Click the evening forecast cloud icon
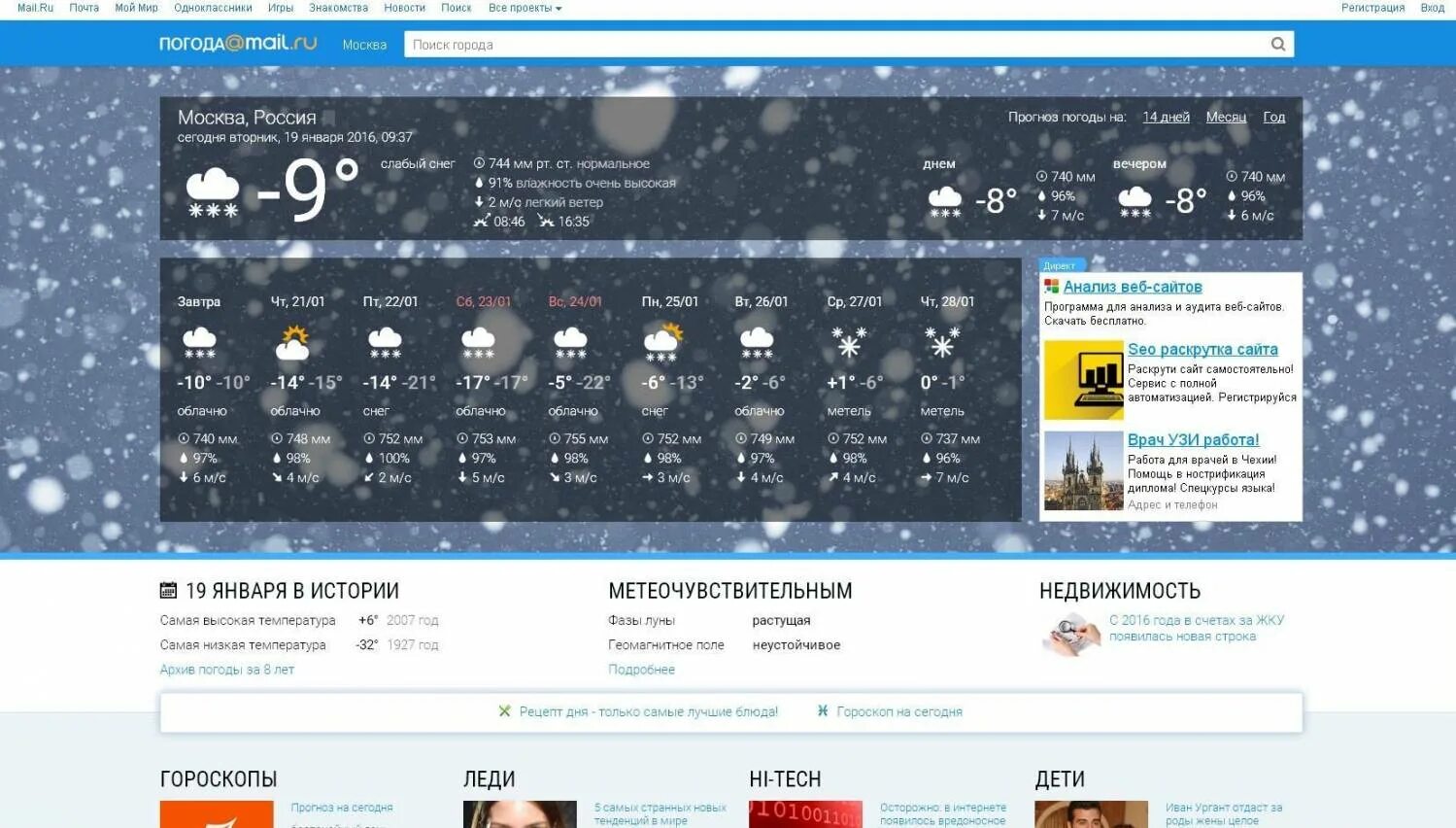This screenshot has width=1456, height=828. (x=1134, y=201)
